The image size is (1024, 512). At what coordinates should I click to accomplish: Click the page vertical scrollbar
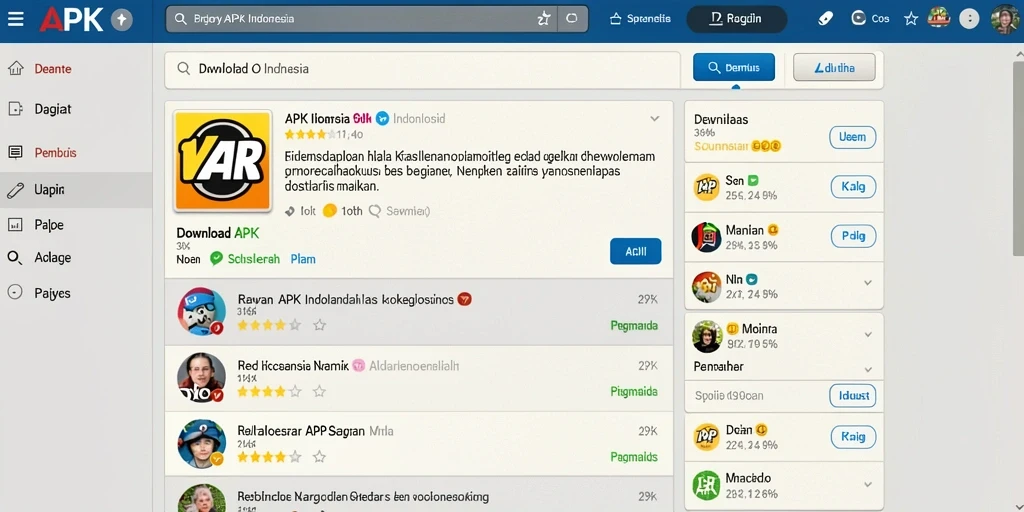tap(1018, 160)
